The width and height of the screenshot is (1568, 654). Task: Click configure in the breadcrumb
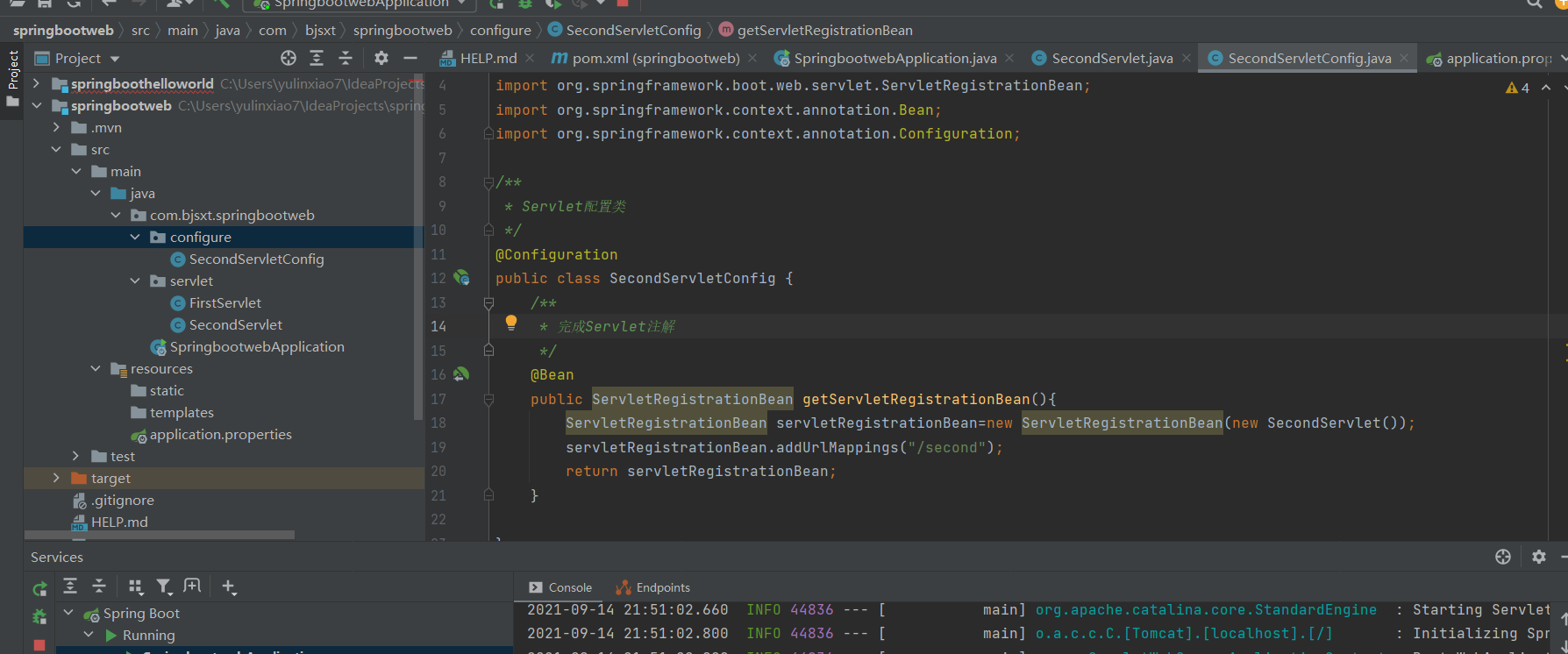pyautogui.click(x=501, y=30)
